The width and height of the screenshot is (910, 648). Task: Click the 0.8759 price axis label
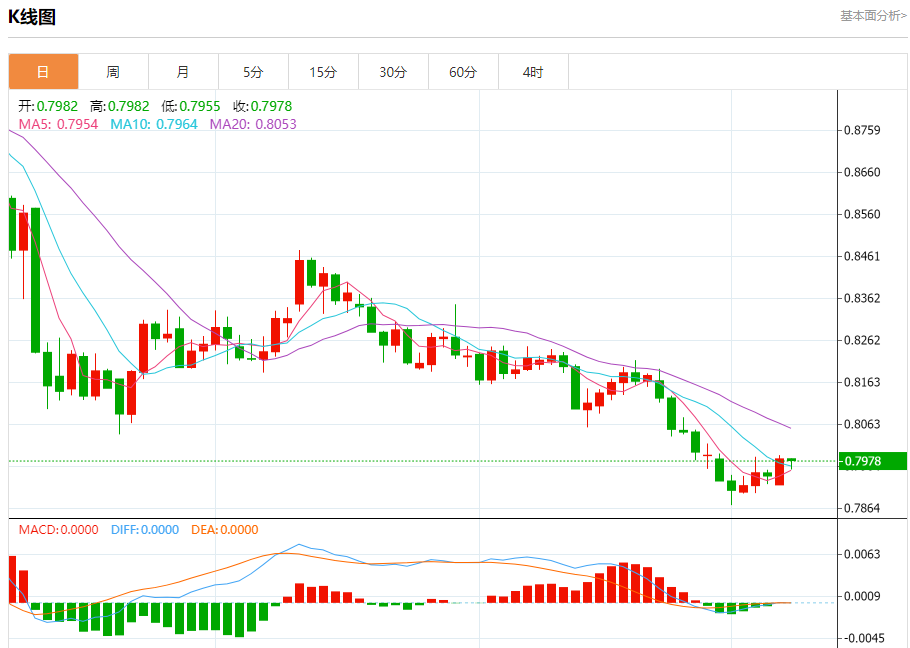(862, 130)
